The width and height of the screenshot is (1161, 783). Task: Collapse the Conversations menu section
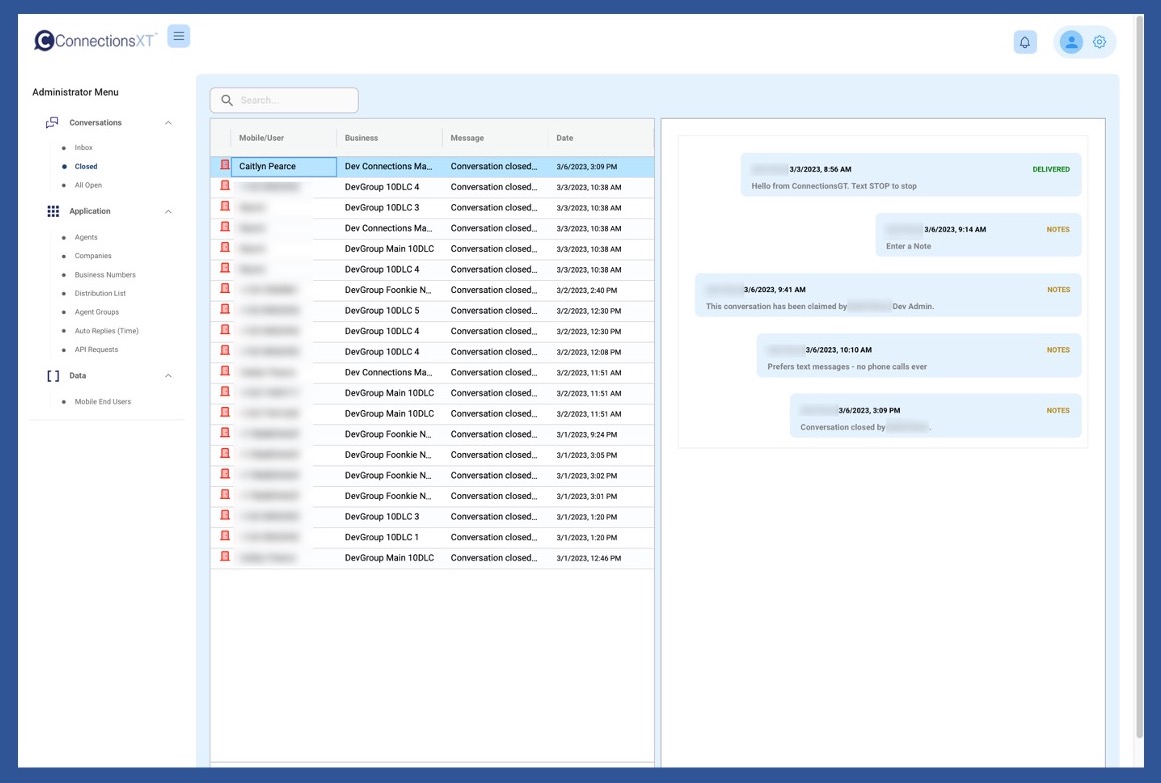[x=168, y=123]
